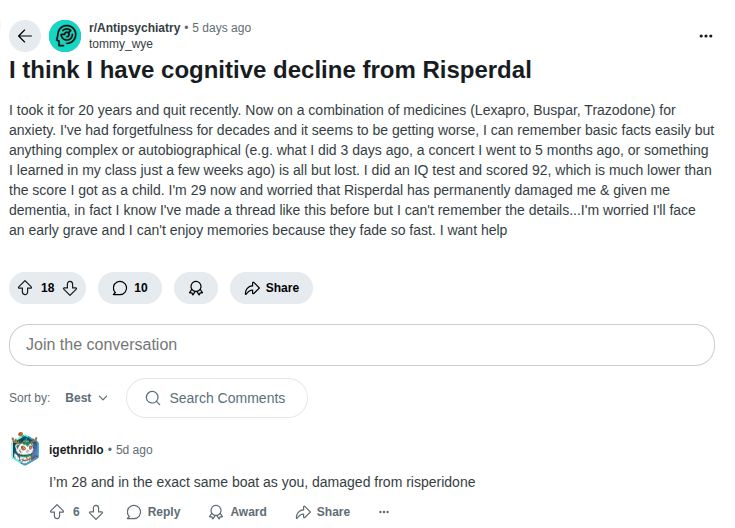Expand the Sort by Best dropdown
The height and width of the screenshot is (528, 735).
click(x=86, y=398)
